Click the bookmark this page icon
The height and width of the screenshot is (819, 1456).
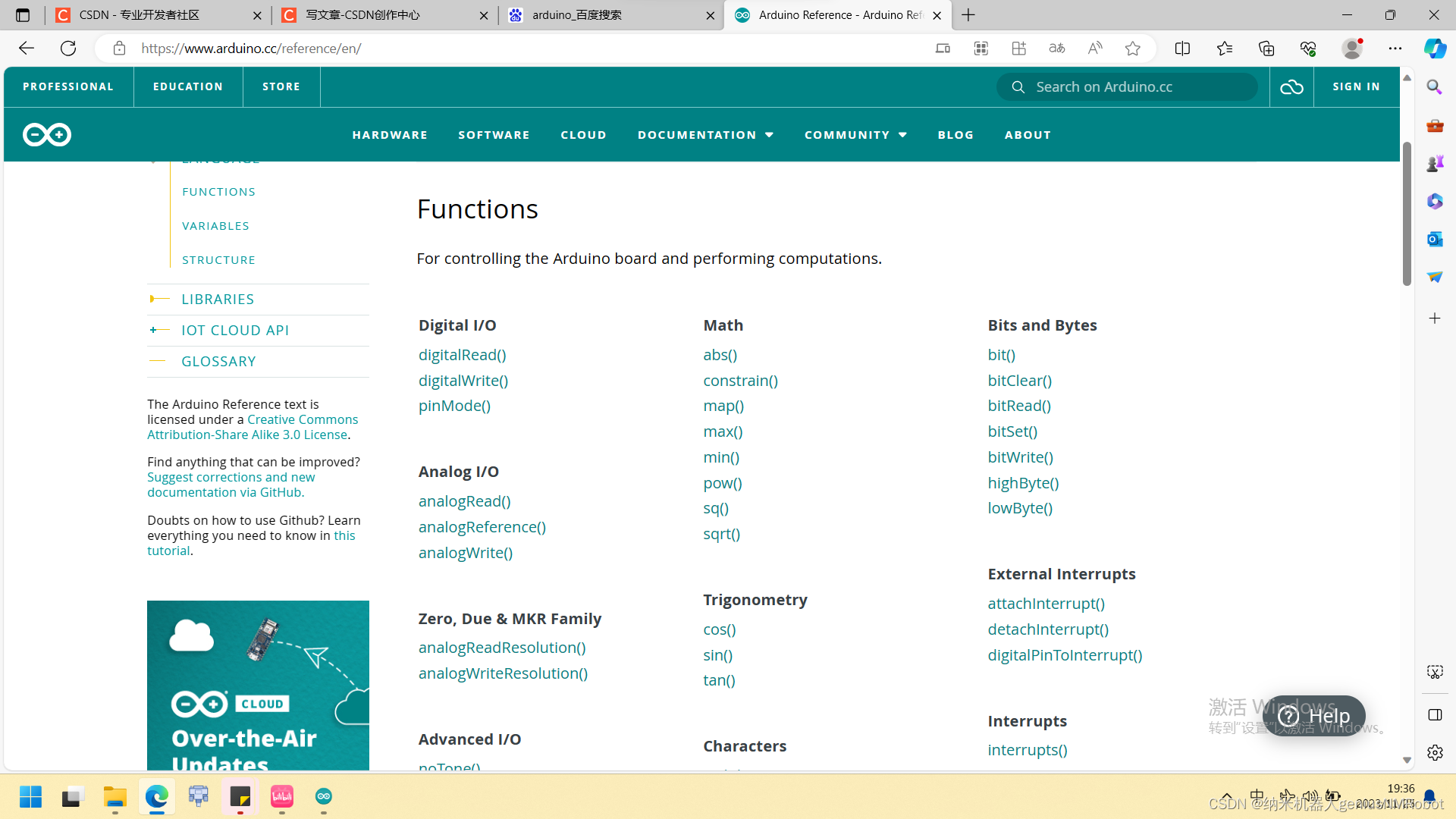(x=1134, y=48)
